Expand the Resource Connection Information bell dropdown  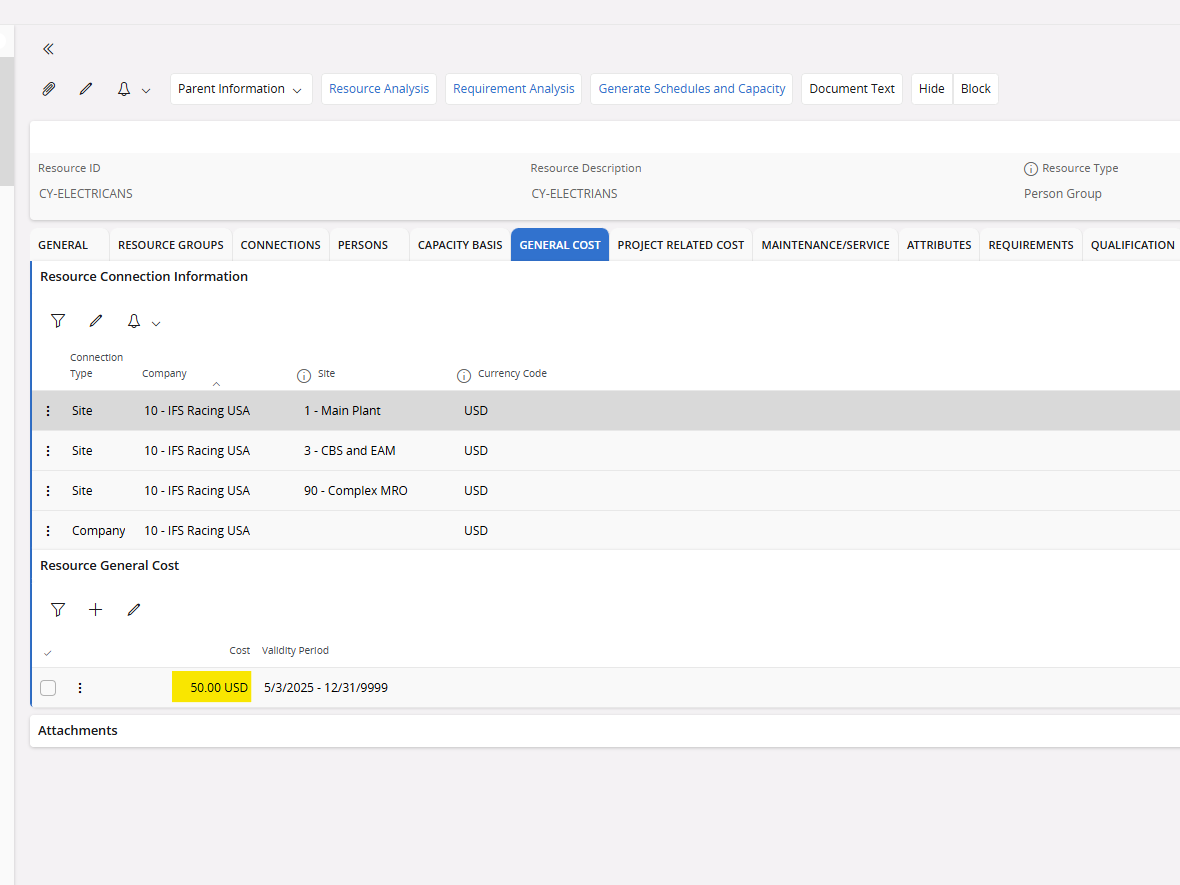(156, 324)
